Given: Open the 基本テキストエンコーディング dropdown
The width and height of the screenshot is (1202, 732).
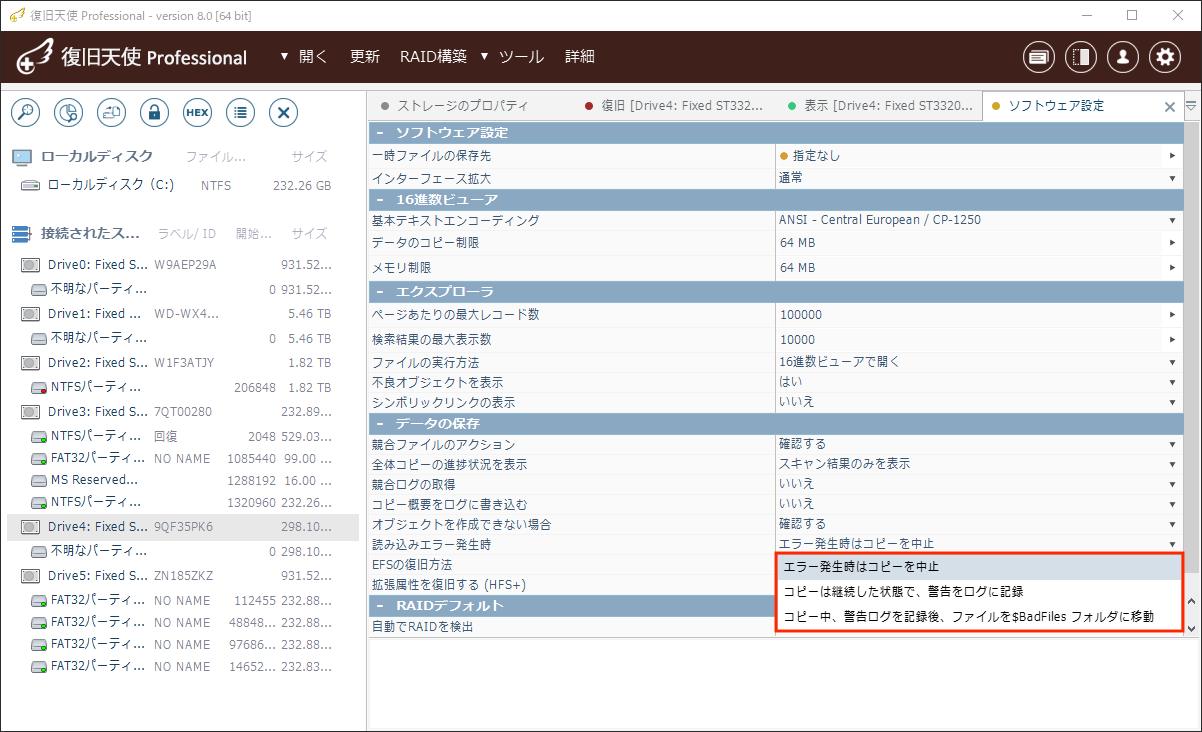Looking at the screenshot, I should pos(1172,220).
